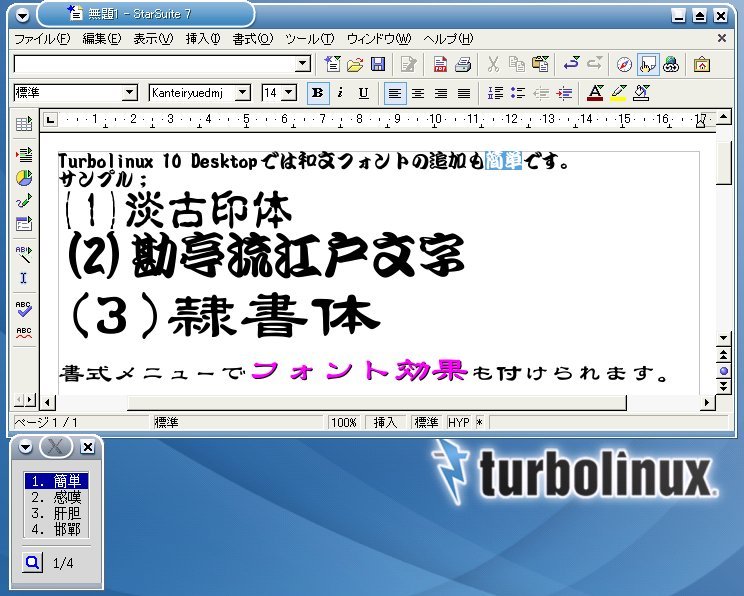Click insert fields icon in sidebar
This screenshot has height=596, width=744.
click(24, 154)
